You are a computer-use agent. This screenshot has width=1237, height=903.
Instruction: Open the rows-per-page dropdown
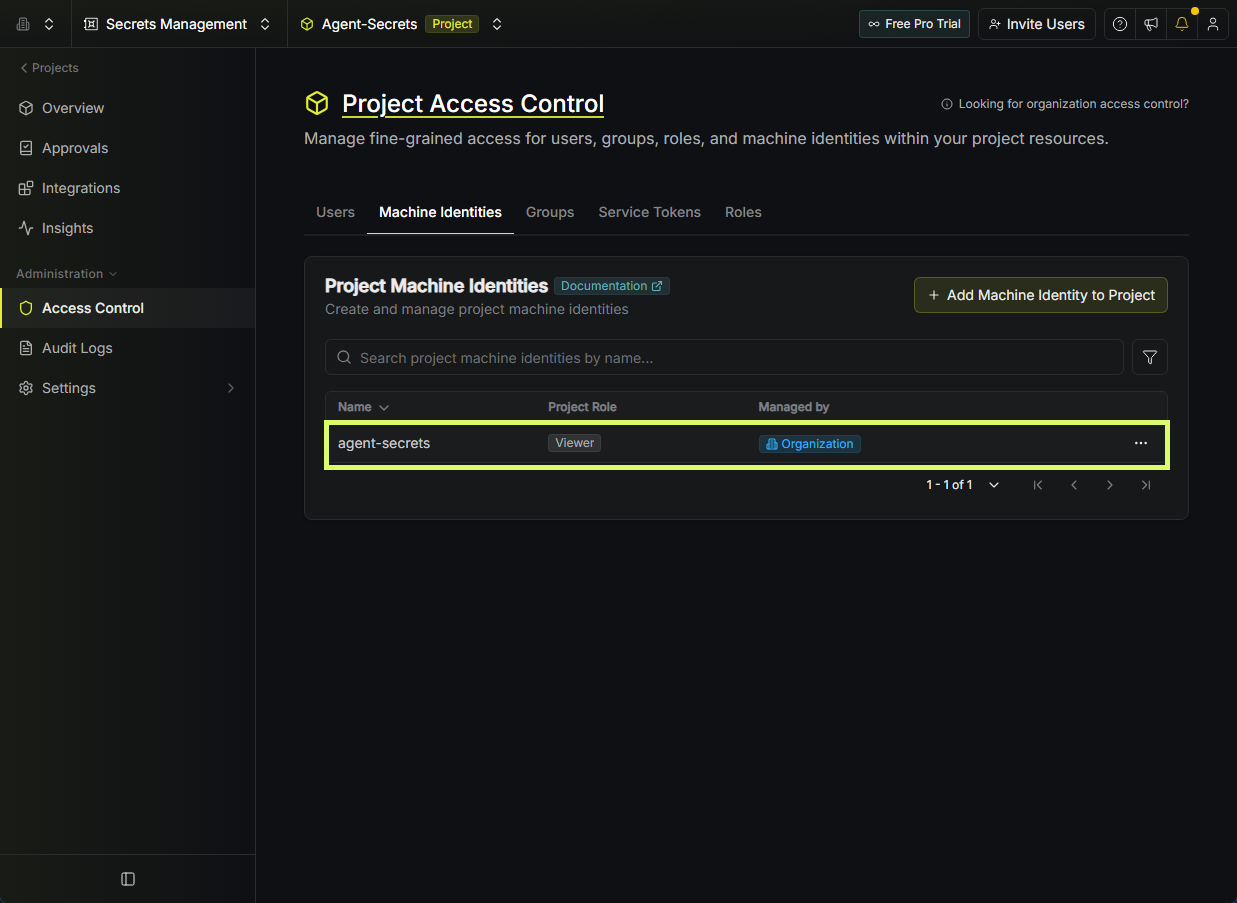click(994, 485)
